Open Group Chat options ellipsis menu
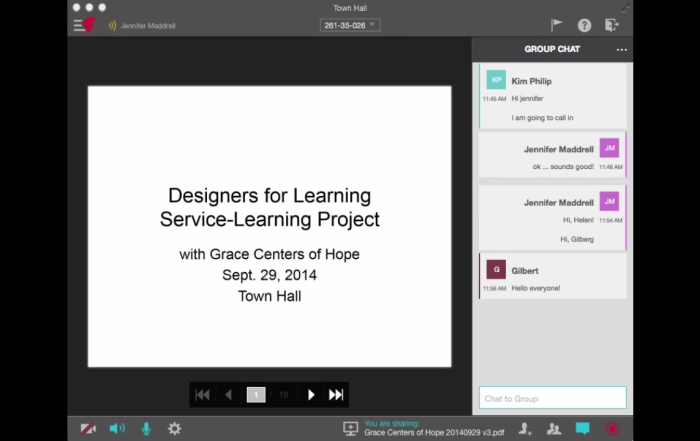700x441 pixels. tap(622, 49)
